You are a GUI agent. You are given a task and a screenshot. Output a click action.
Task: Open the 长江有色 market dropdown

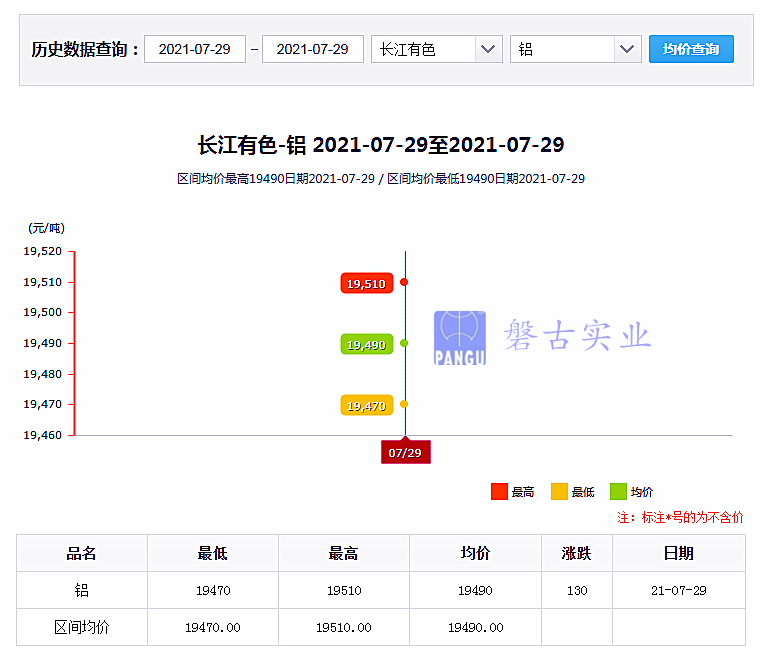(437, 49)
